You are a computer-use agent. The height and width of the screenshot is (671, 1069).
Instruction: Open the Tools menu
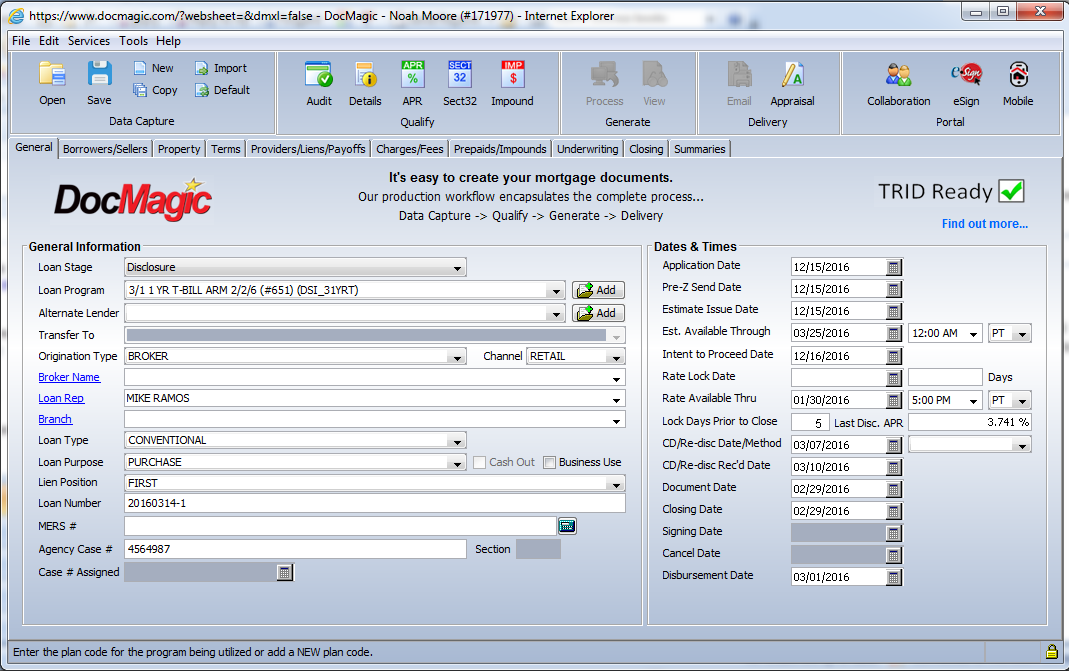(134, 41)
